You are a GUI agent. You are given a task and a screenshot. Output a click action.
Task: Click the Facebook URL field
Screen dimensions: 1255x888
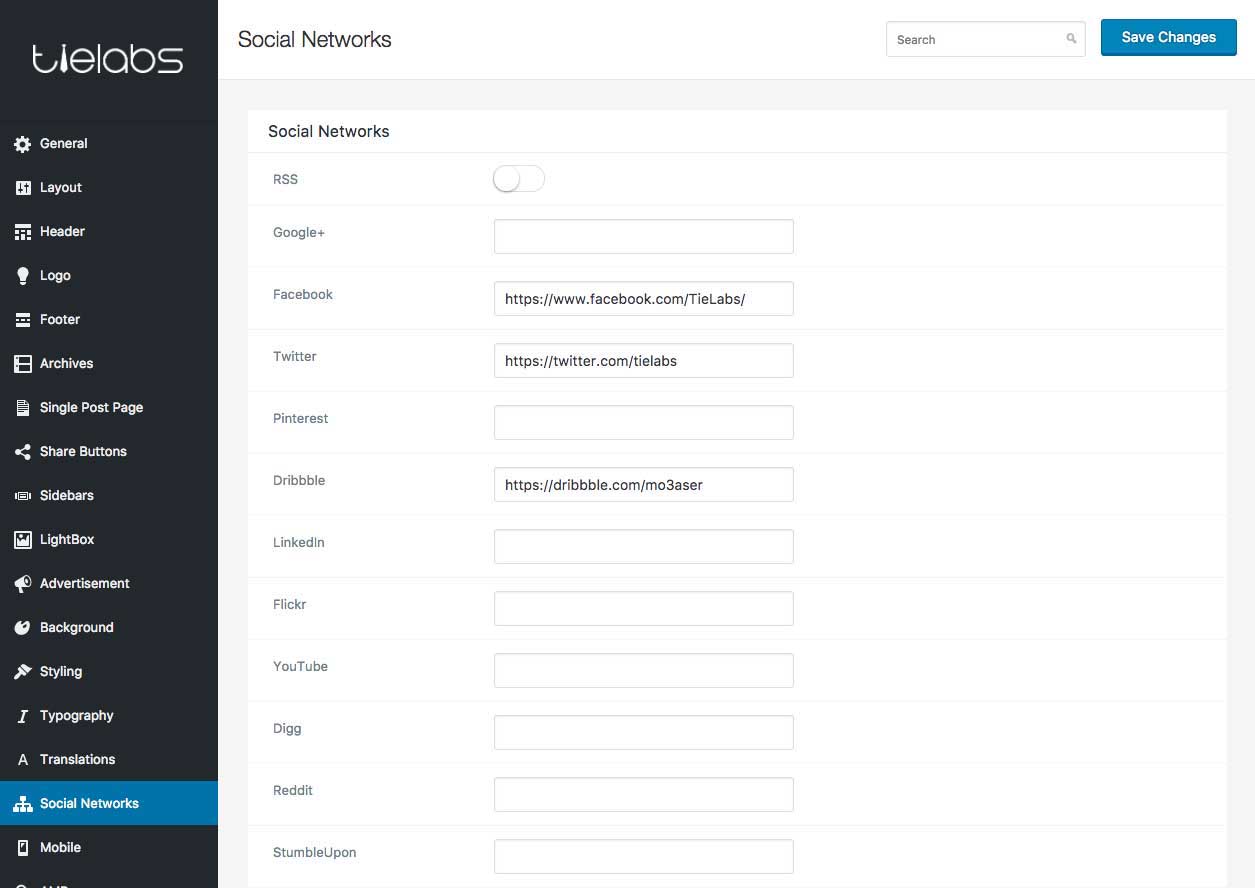[644, 299]
